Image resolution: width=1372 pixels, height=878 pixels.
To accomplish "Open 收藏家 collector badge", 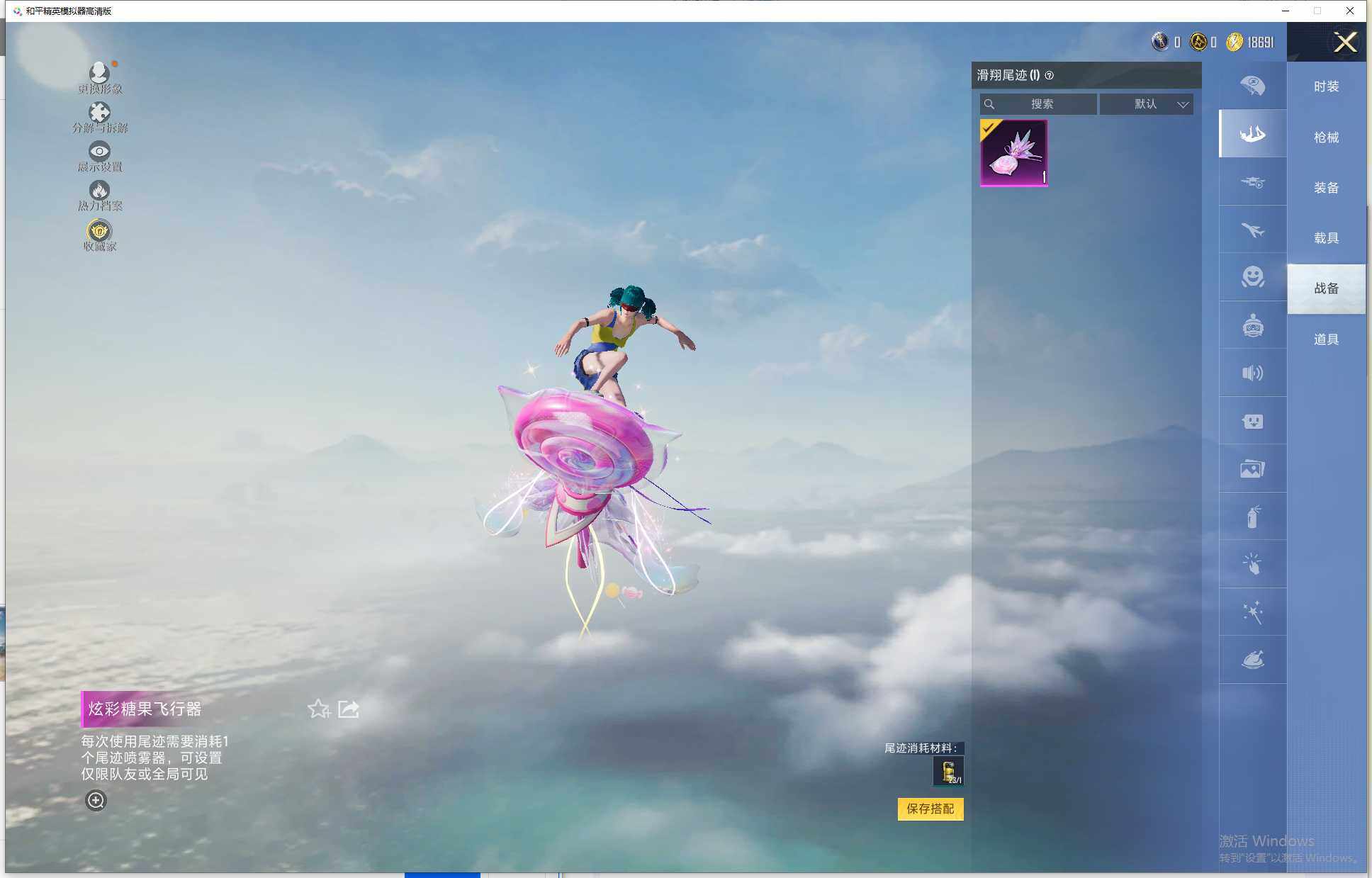I will click(x=99, y=232).
